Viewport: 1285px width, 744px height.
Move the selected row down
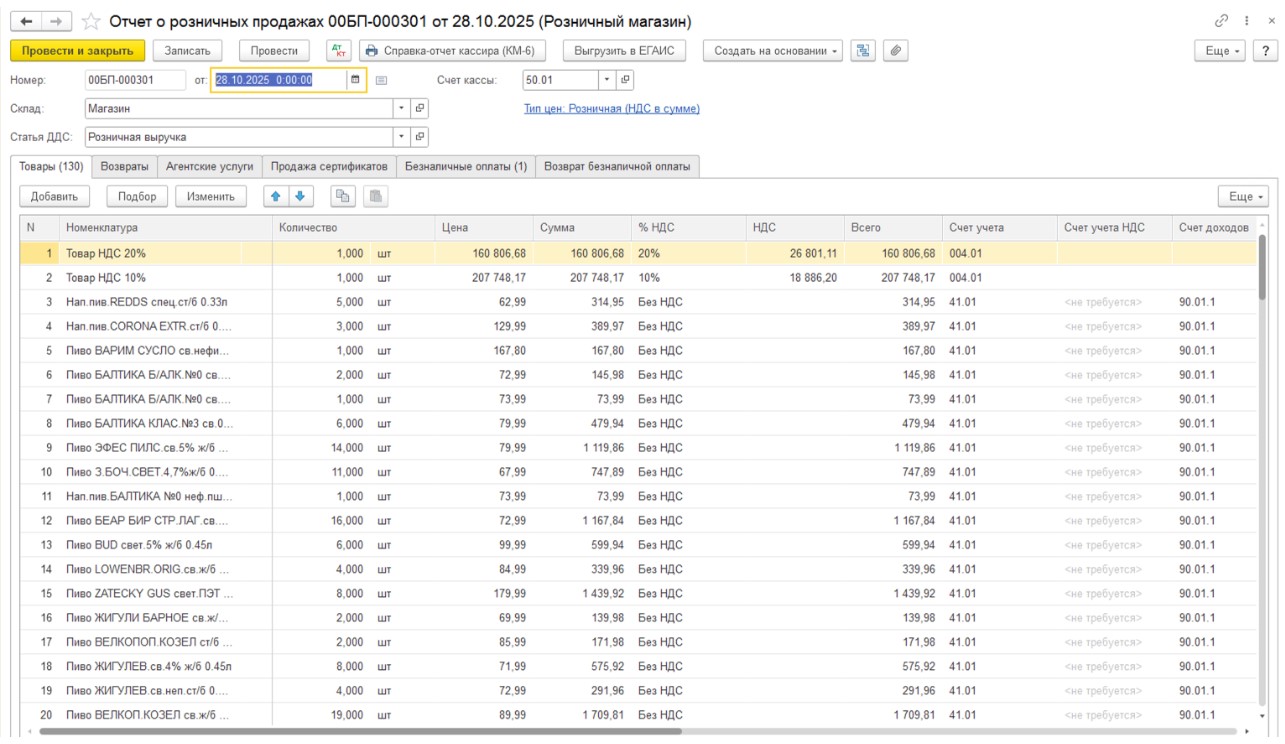coord(299,196)
